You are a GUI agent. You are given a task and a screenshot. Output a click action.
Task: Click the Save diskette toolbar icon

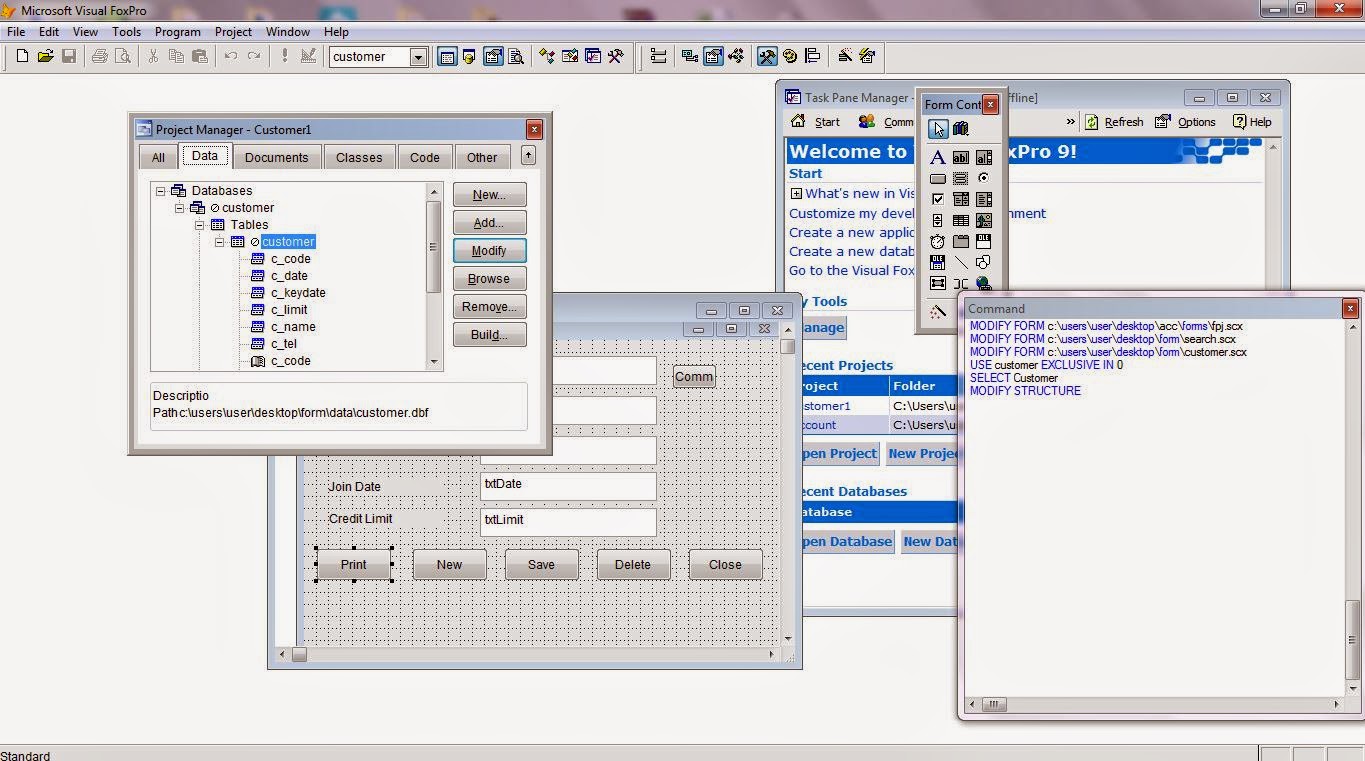coord(69,57)
